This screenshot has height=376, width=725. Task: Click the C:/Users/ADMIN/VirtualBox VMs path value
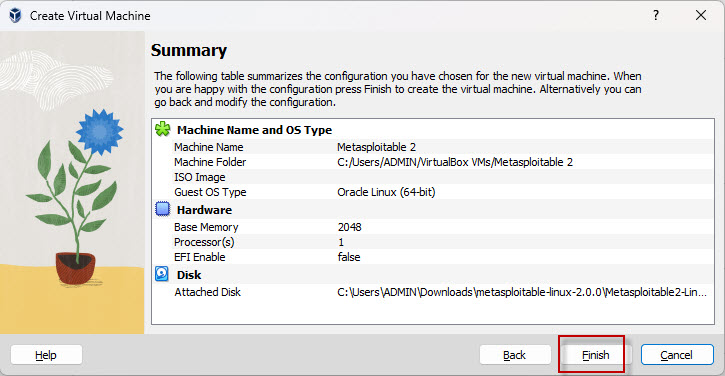click(x=455, y=162)
